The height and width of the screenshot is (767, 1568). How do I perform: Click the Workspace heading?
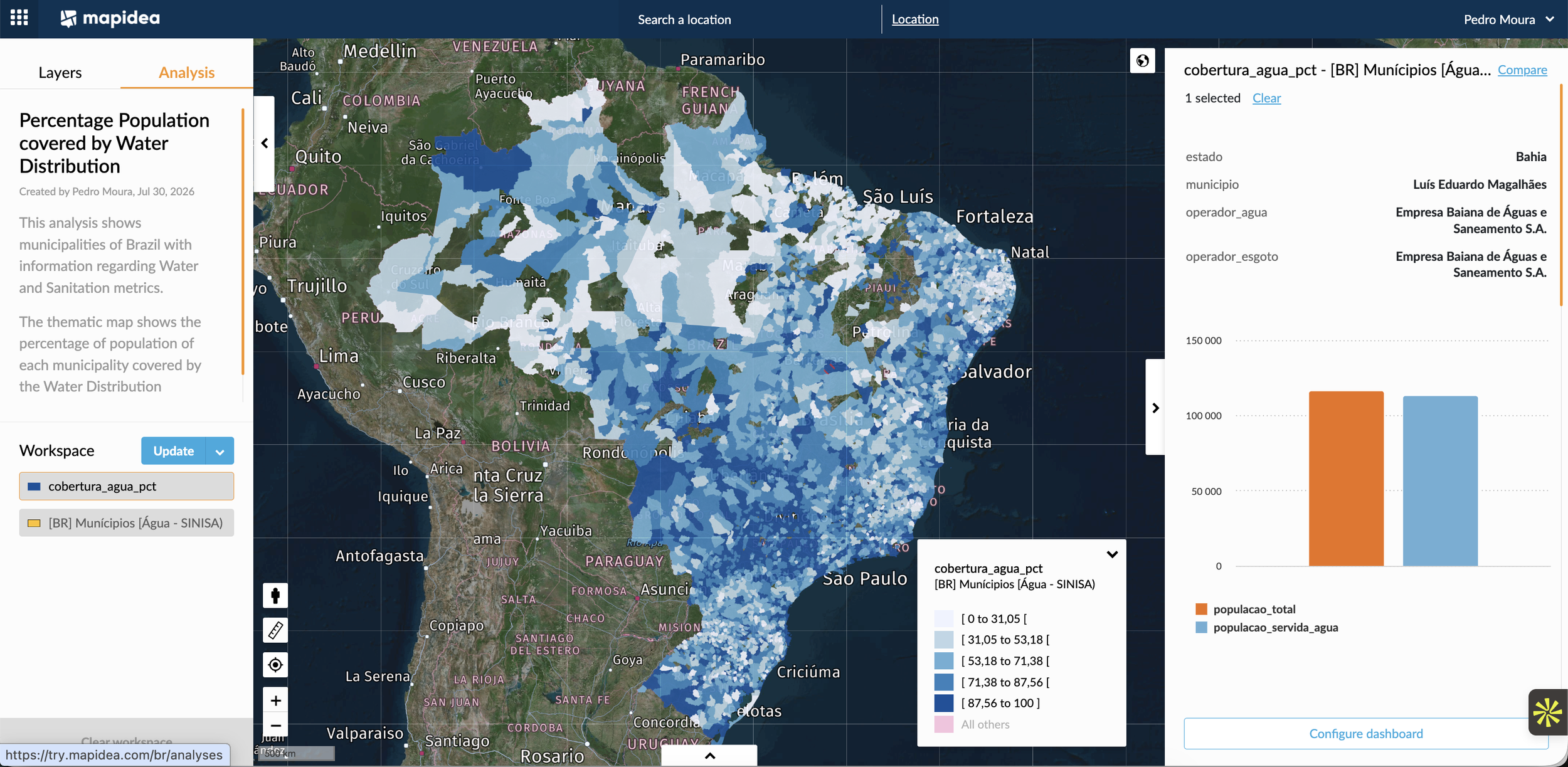coord(56,451)
